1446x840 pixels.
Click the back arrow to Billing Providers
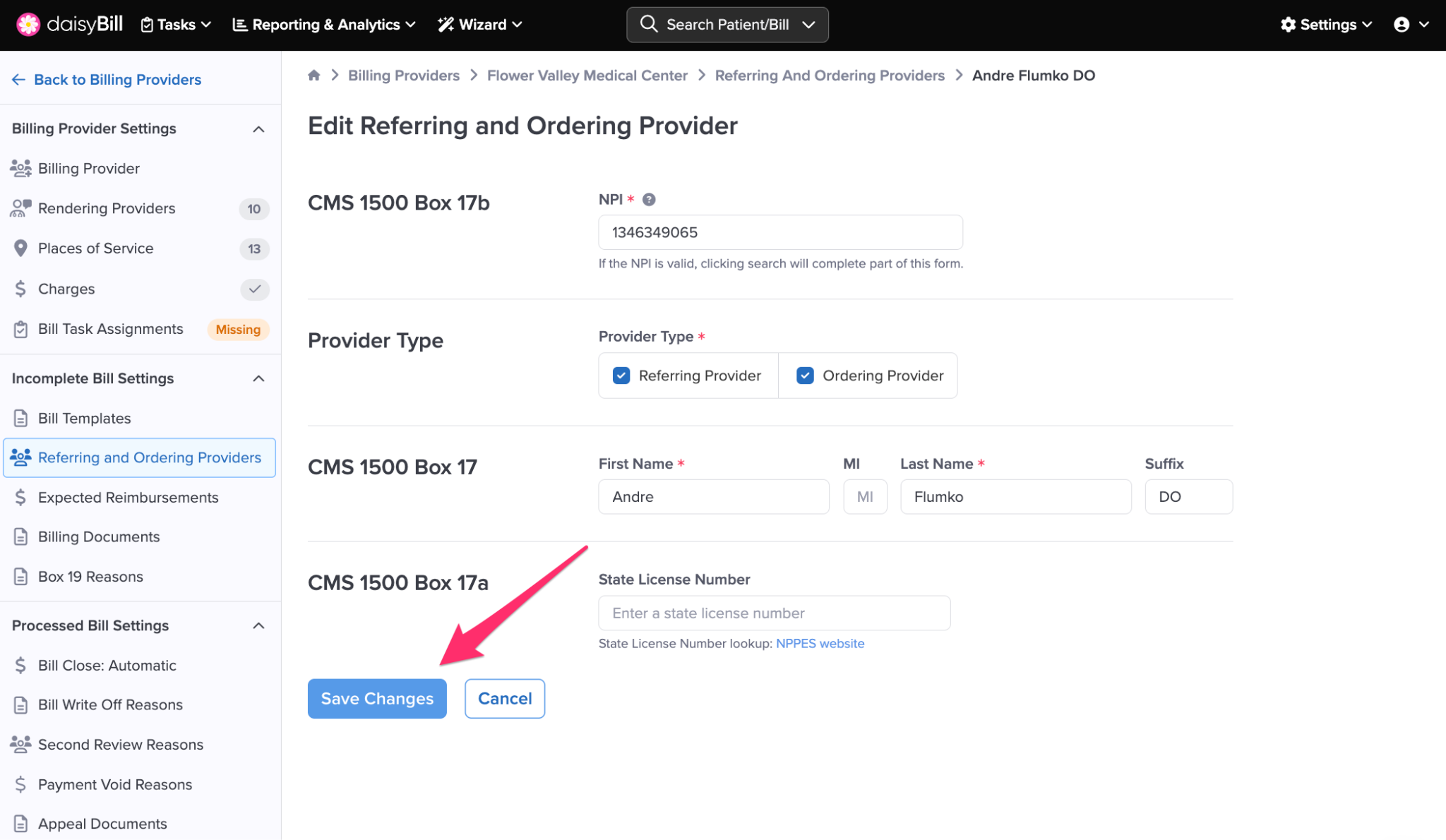click(18, 80)
